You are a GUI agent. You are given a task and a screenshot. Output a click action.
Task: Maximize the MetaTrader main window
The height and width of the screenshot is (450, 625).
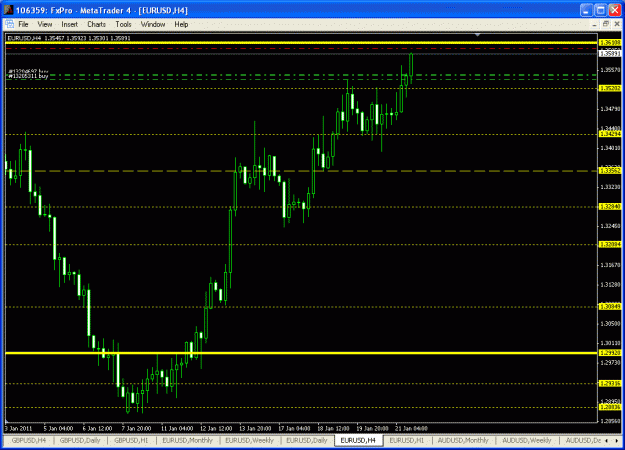click(600, 10)
